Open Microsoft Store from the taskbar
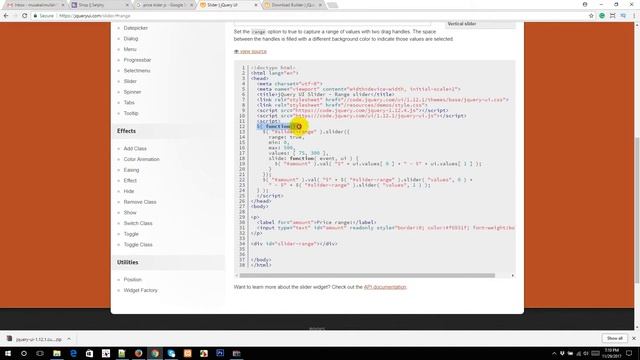 89,353
